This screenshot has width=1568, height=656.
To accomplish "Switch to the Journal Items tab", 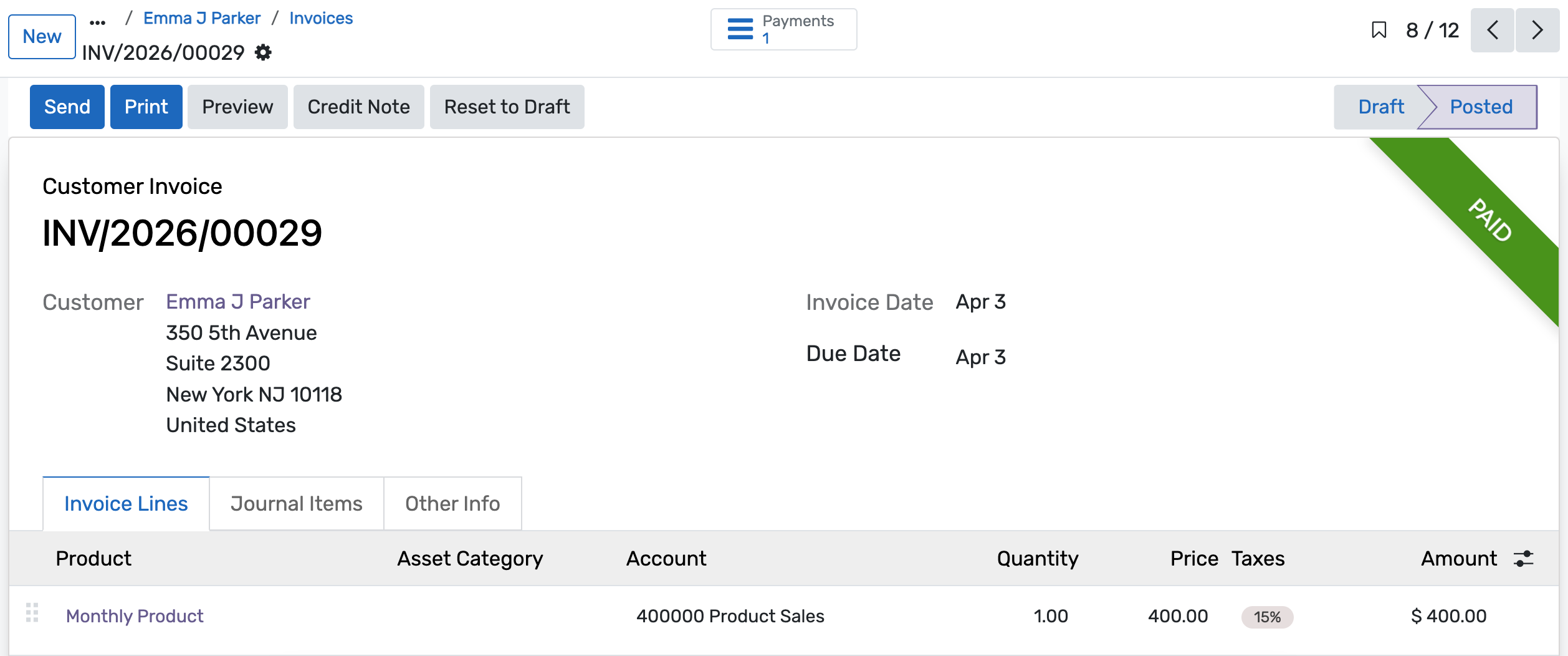I will 296,503.
